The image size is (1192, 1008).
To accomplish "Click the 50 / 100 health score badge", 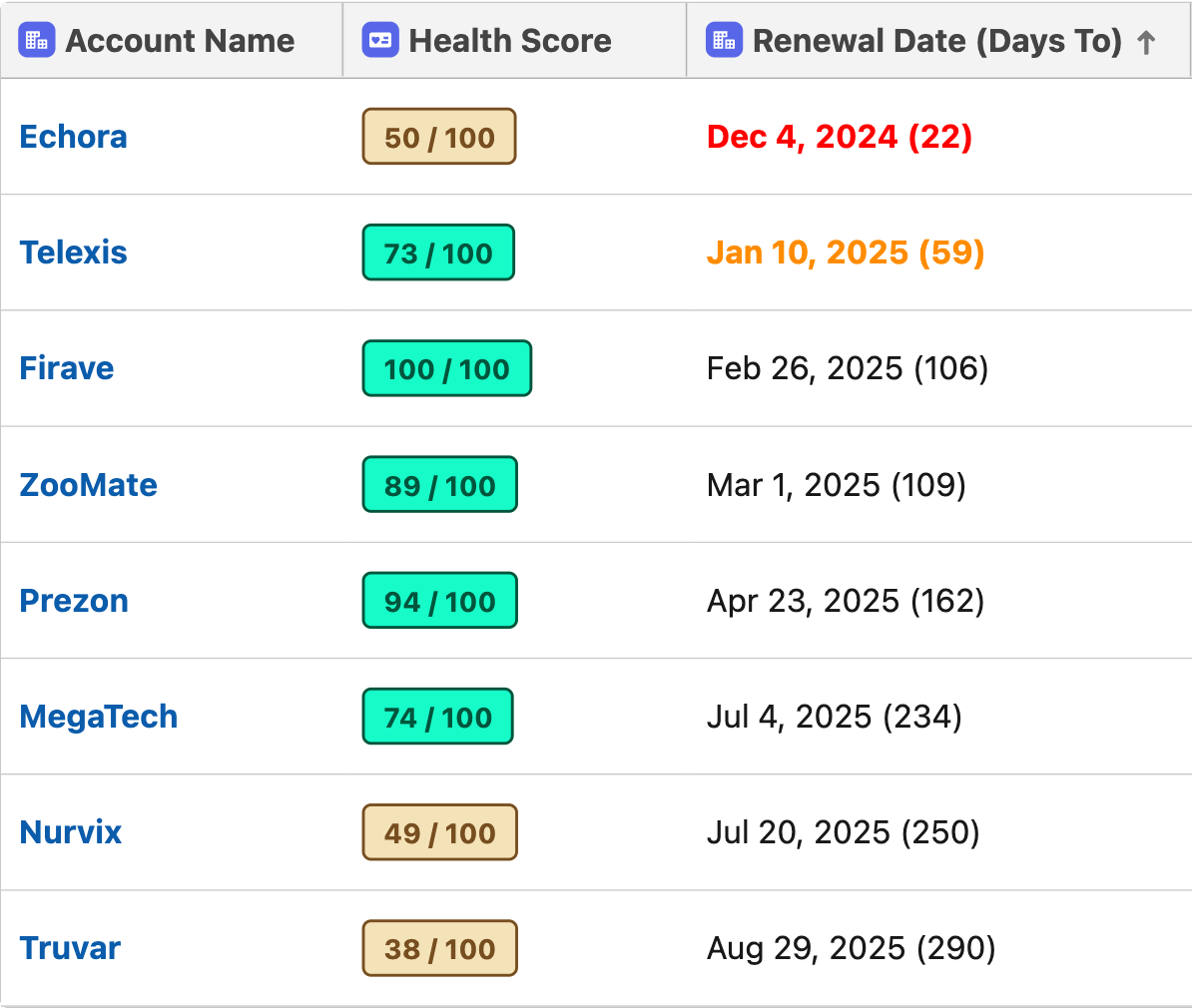I will [439, 137].
